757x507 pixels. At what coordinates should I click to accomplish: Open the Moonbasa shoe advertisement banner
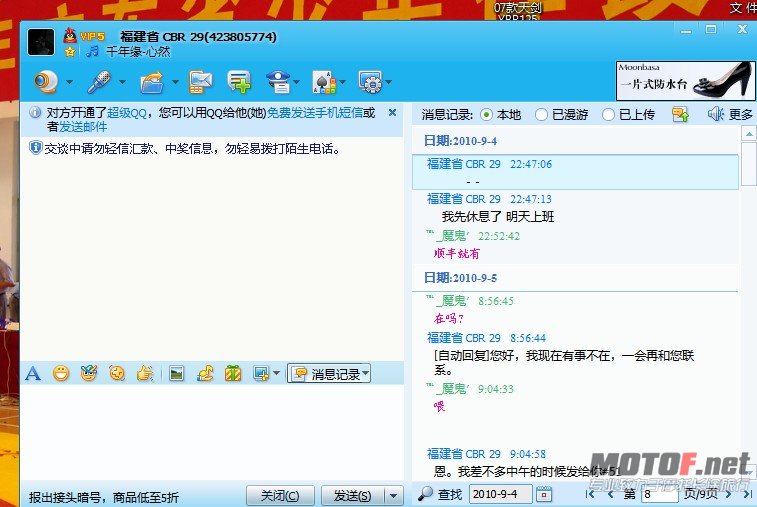point(685,80)
